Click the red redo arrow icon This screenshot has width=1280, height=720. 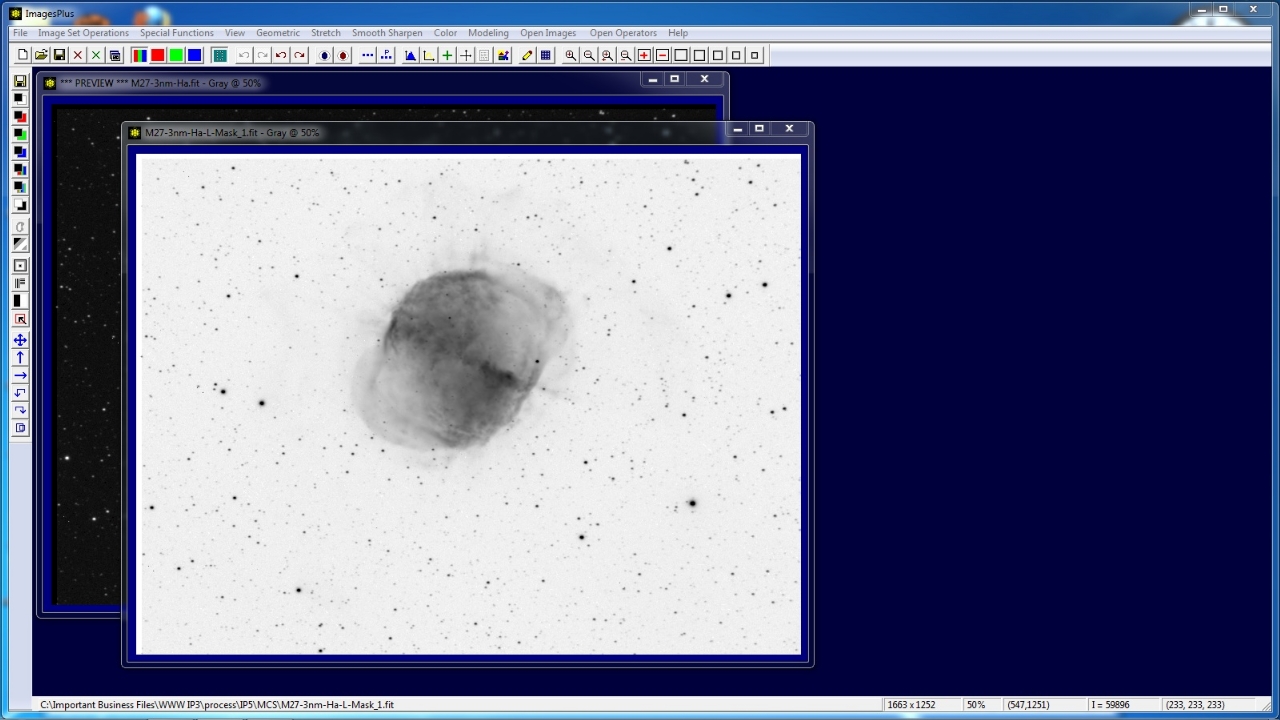tap(299, 55)
